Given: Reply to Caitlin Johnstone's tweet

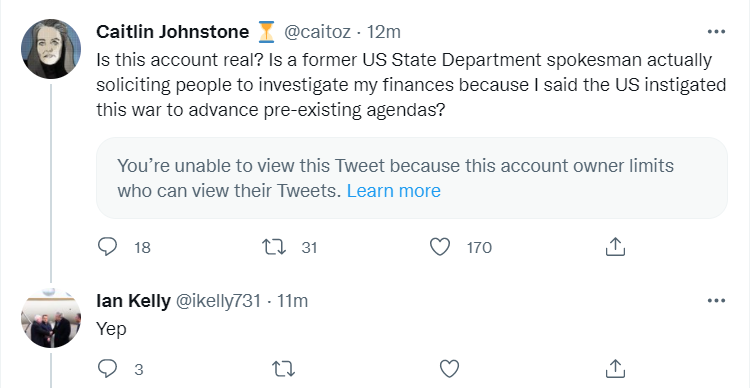Looking at the screenshot, I should [x=108, y=247].
